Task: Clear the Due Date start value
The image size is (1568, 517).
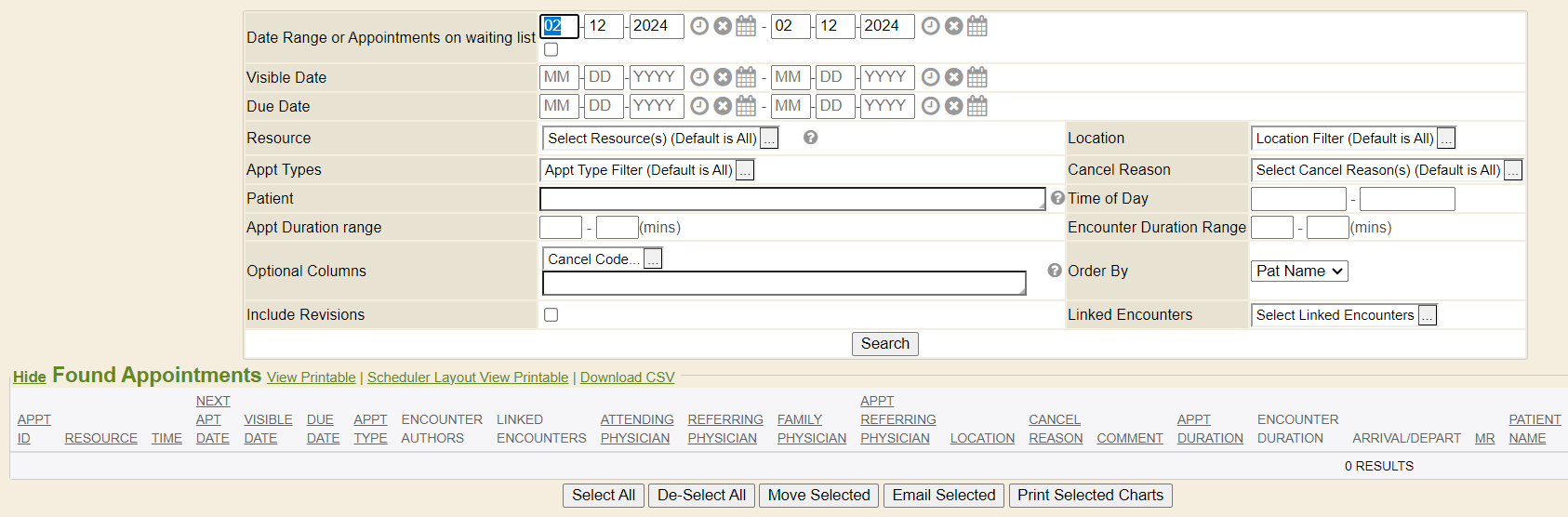Action: pyautogui.click(x=723, y=106)
